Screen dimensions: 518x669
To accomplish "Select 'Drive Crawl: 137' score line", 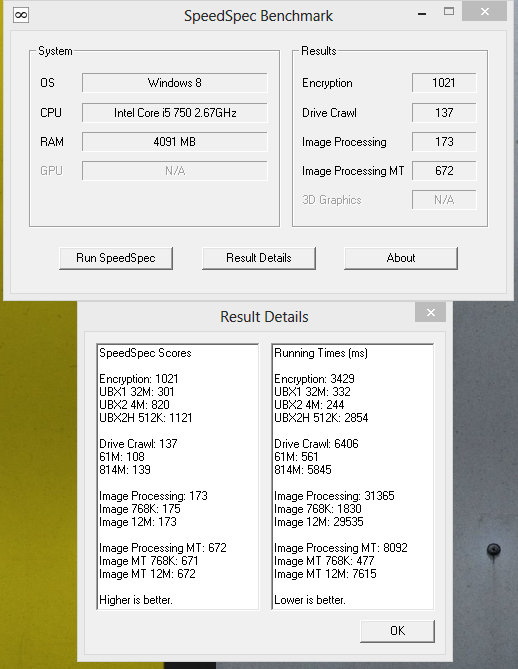I will [138, 444].
